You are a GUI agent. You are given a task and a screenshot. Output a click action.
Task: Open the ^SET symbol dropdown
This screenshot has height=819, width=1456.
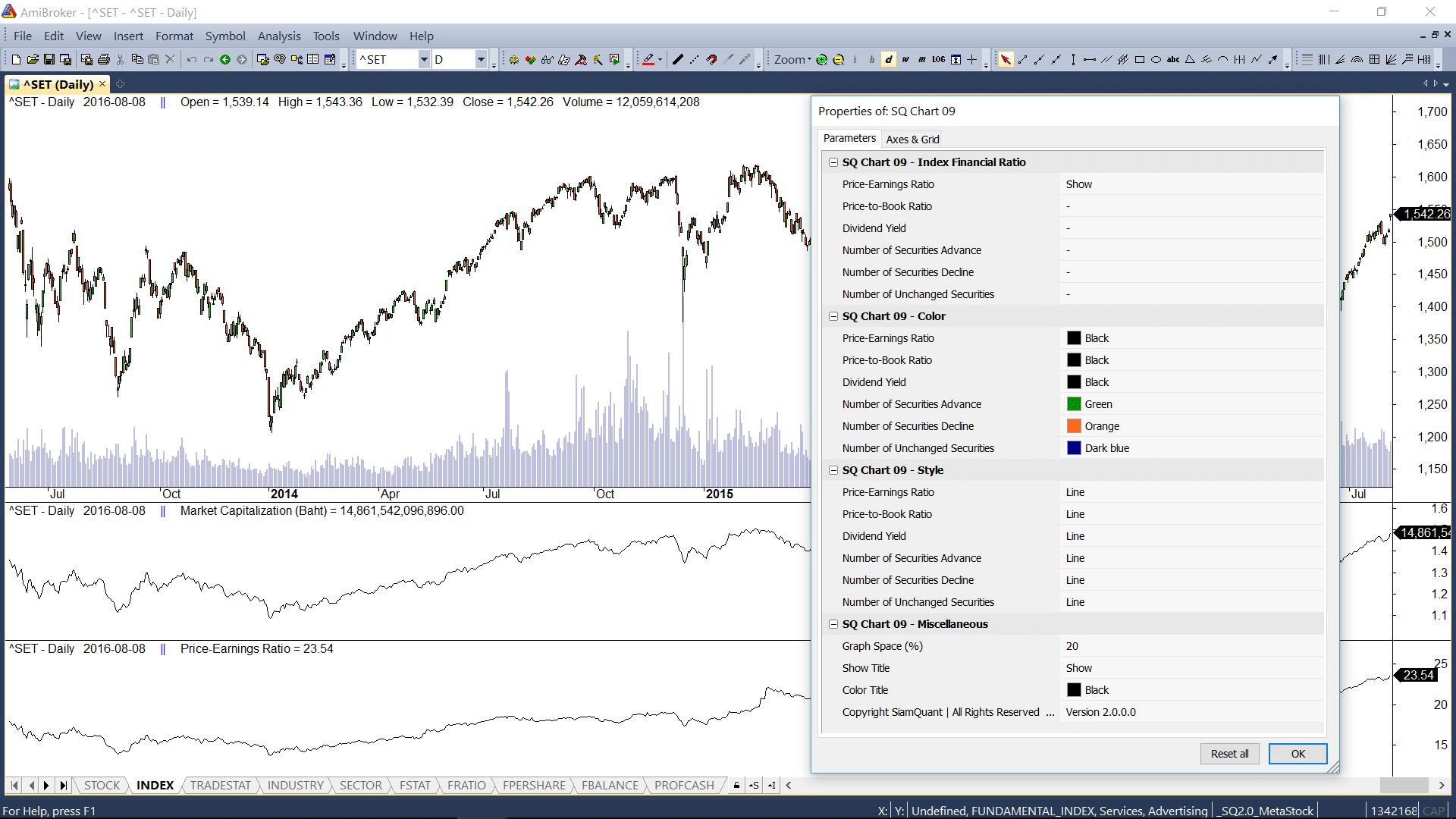tap(424, 59)
